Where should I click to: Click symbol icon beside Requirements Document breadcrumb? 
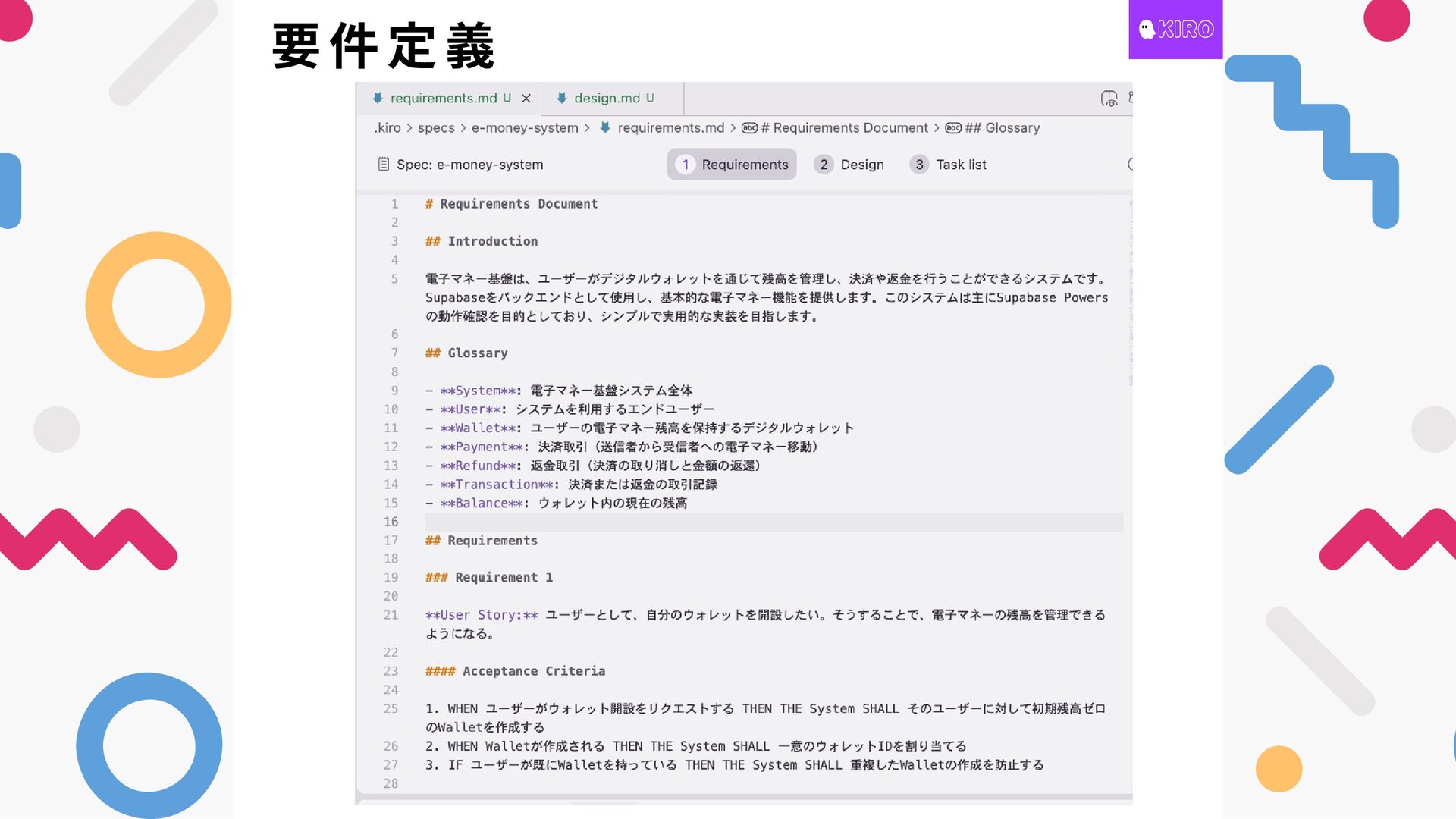pyautogui.click(x=749, y=128)
